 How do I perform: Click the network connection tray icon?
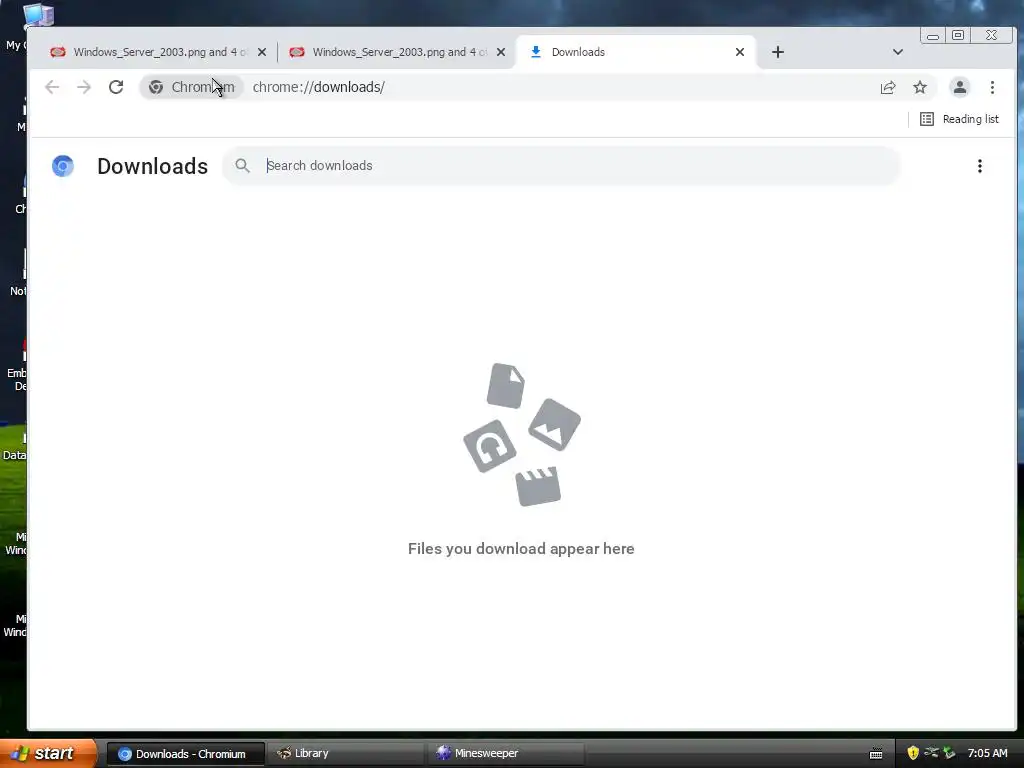[x=931, y=753]
